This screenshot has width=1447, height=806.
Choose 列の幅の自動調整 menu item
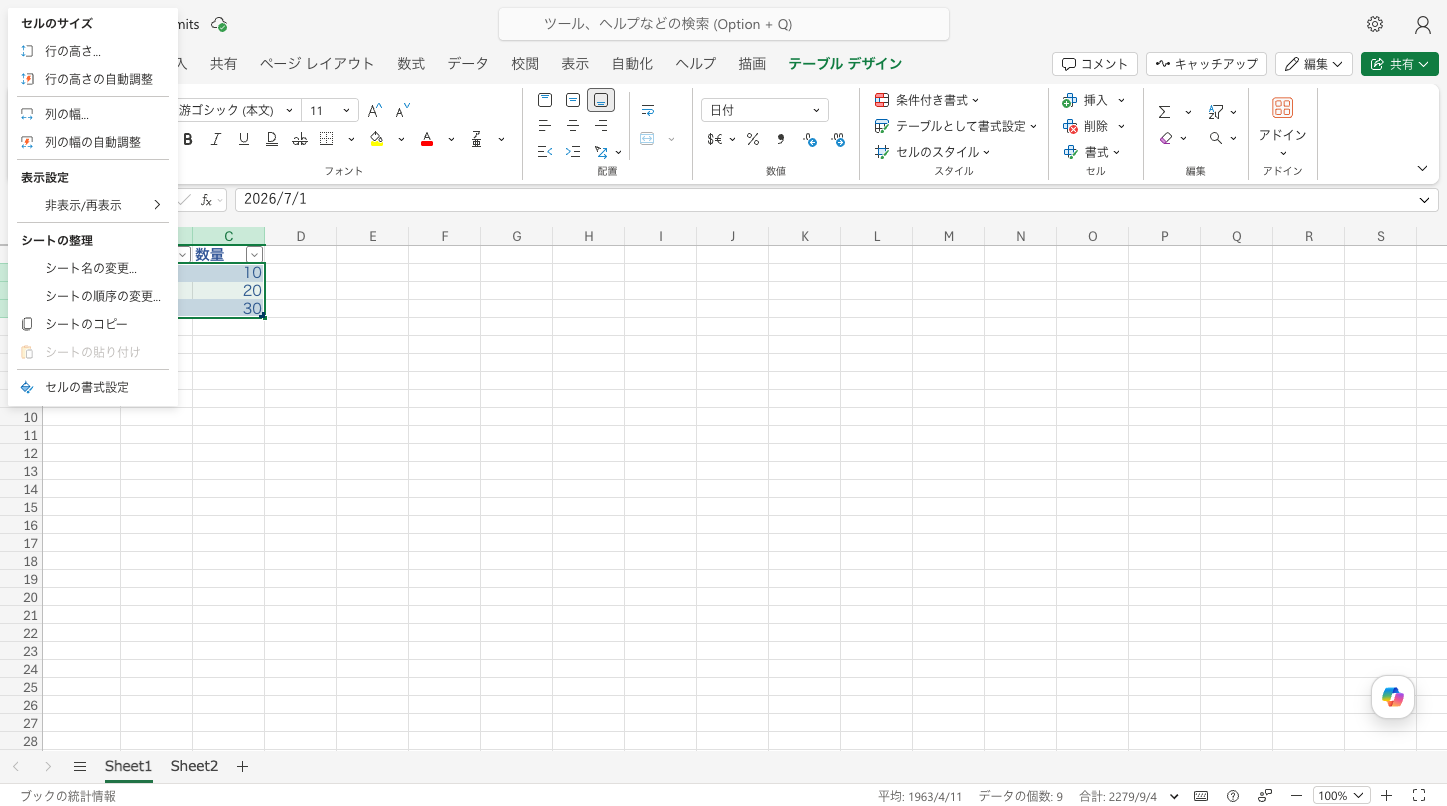point(92,142)
